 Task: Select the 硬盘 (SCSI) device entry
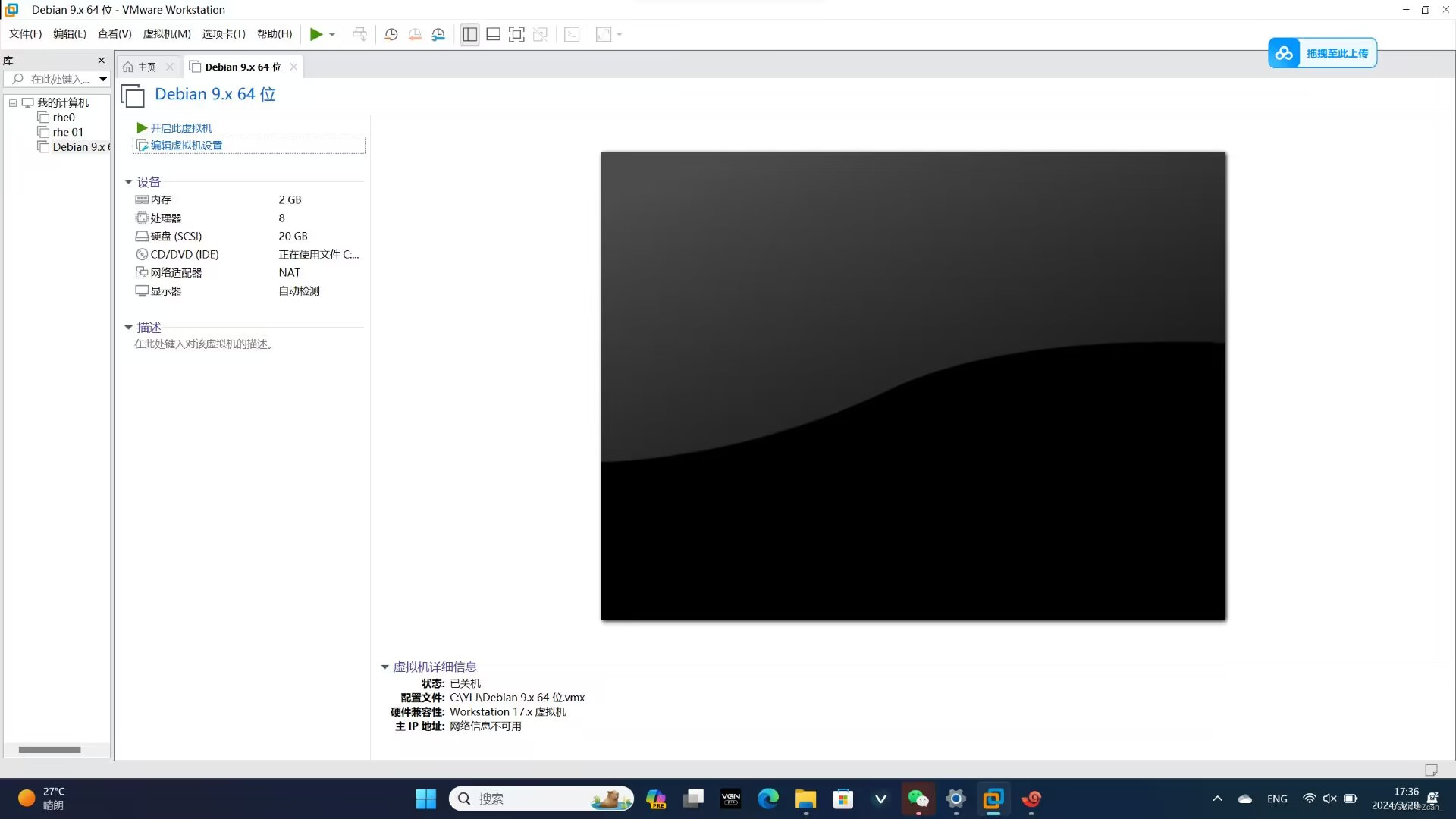pos(176,236)
